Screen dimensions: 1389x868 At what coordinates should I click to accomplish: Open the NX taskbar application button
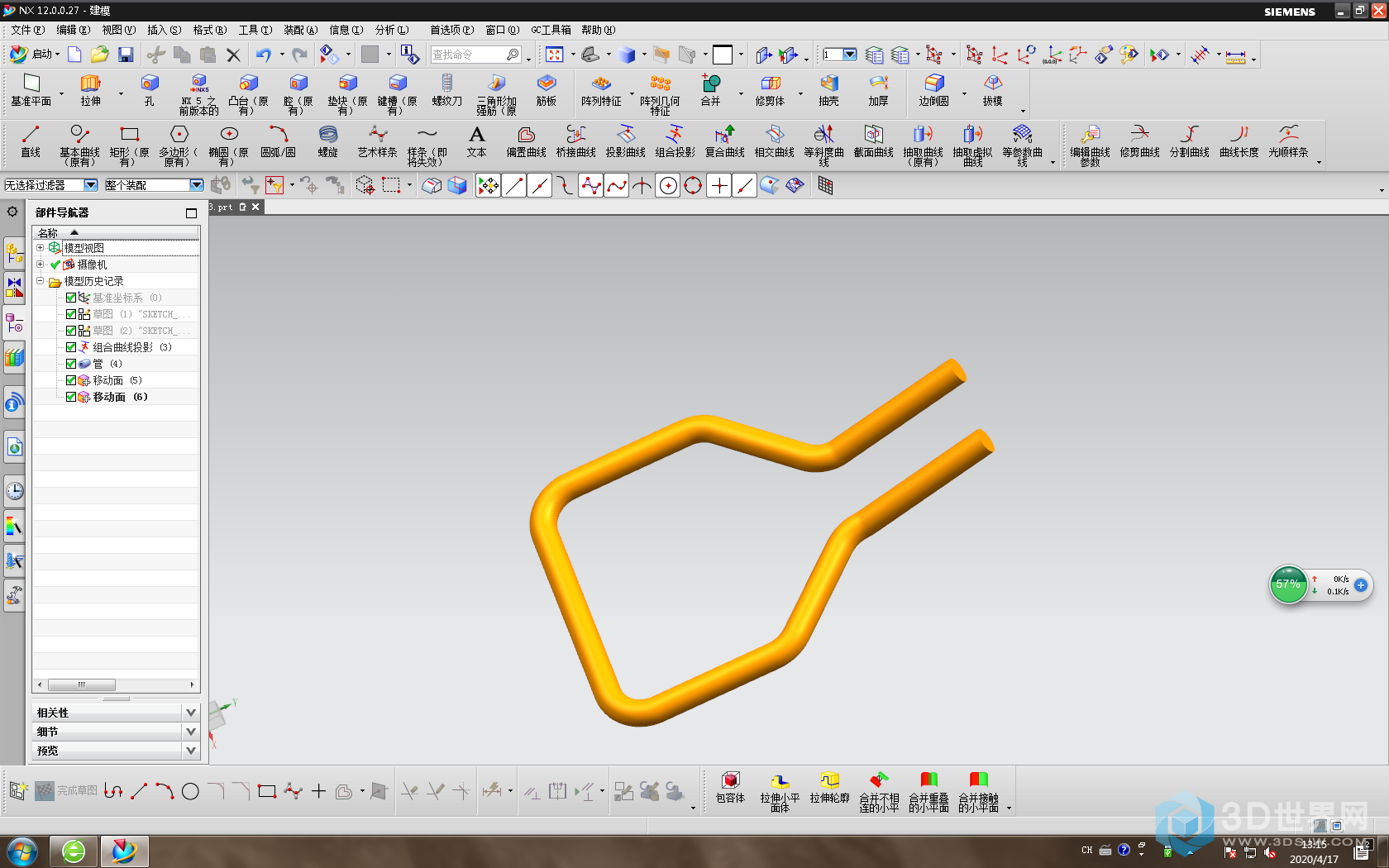click(124, 851)
